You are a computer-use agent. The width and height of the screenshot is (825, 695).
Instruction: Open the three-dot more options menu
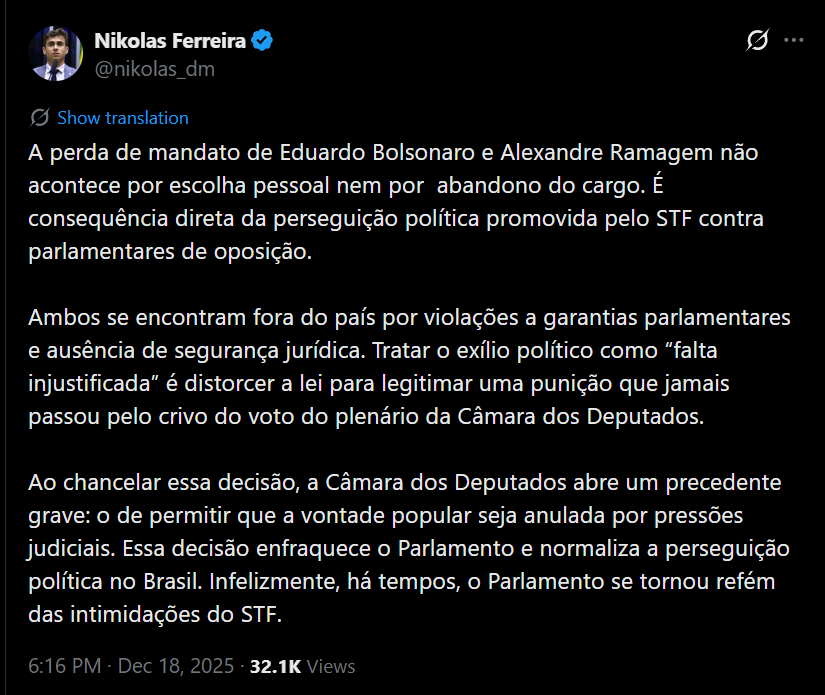click(x=794, y=41)
